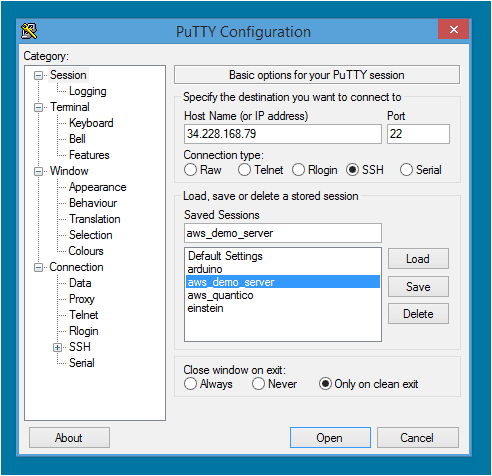Collapse the Session tree node
This screenshot has height=476, width=492.
(38, 76)
